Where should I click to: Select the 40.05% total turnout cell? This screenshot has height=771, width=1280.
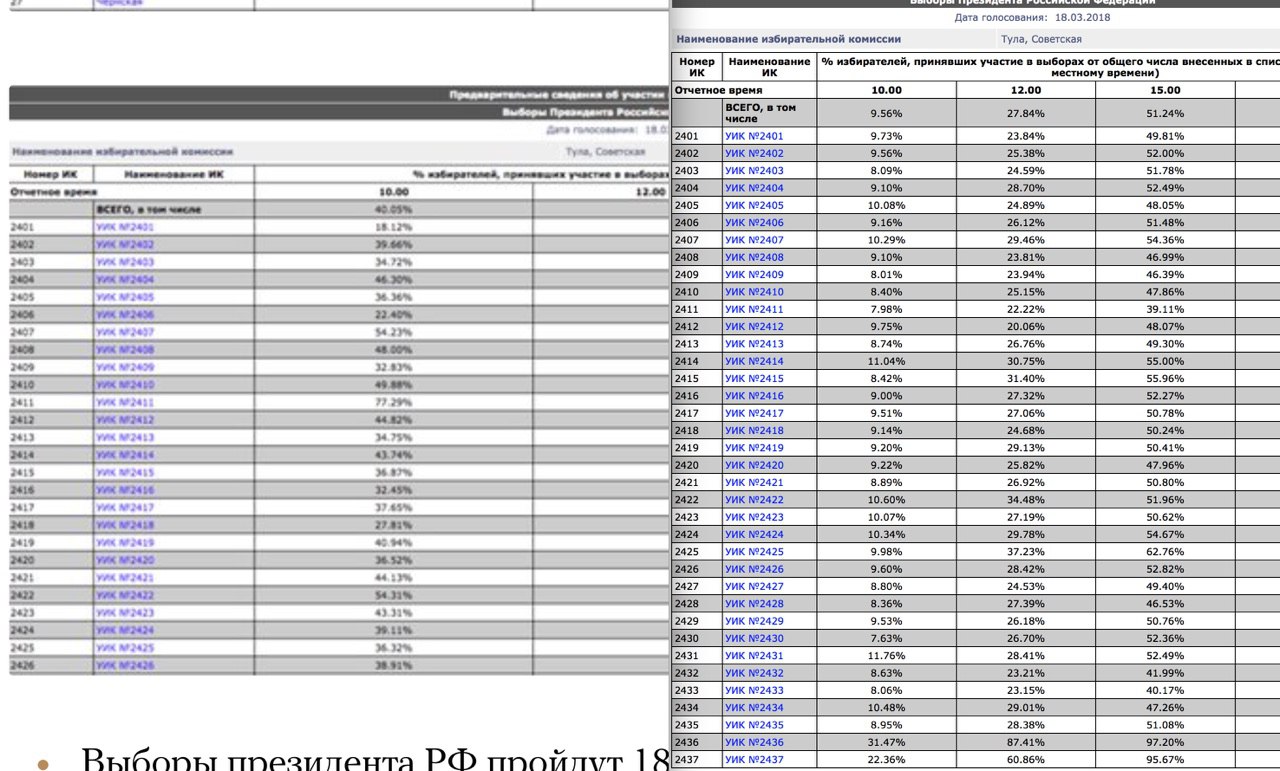393,209
